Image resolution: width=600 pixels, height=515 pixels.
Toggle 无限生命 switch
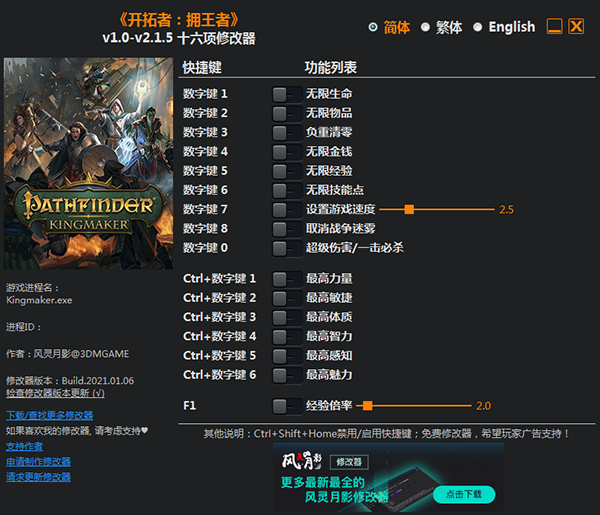point(287,95)
